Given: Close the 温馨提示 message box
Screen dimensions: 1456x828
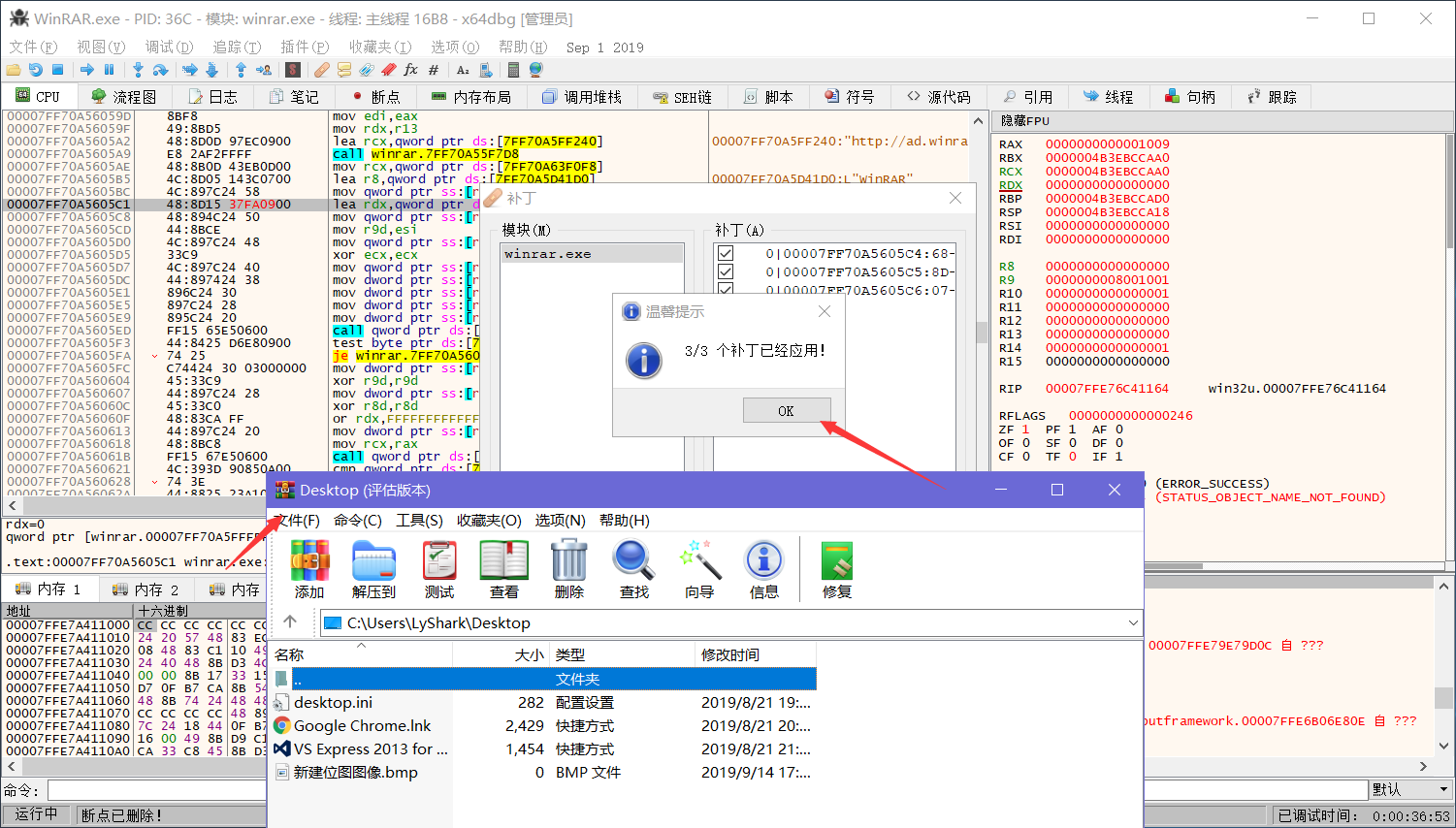Looking at the screenshot, I should click(x=825, y=311).
